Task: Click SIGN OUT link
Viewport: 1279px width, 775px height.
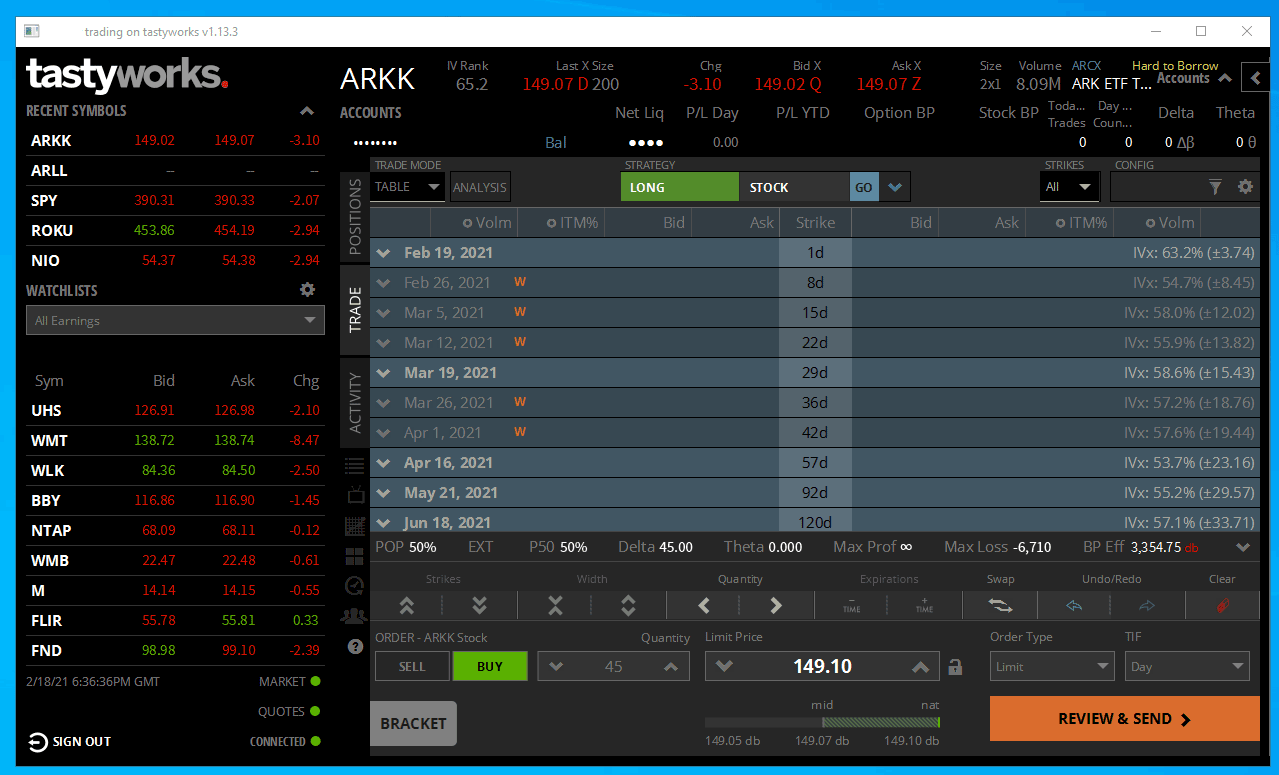Action: 82,742
